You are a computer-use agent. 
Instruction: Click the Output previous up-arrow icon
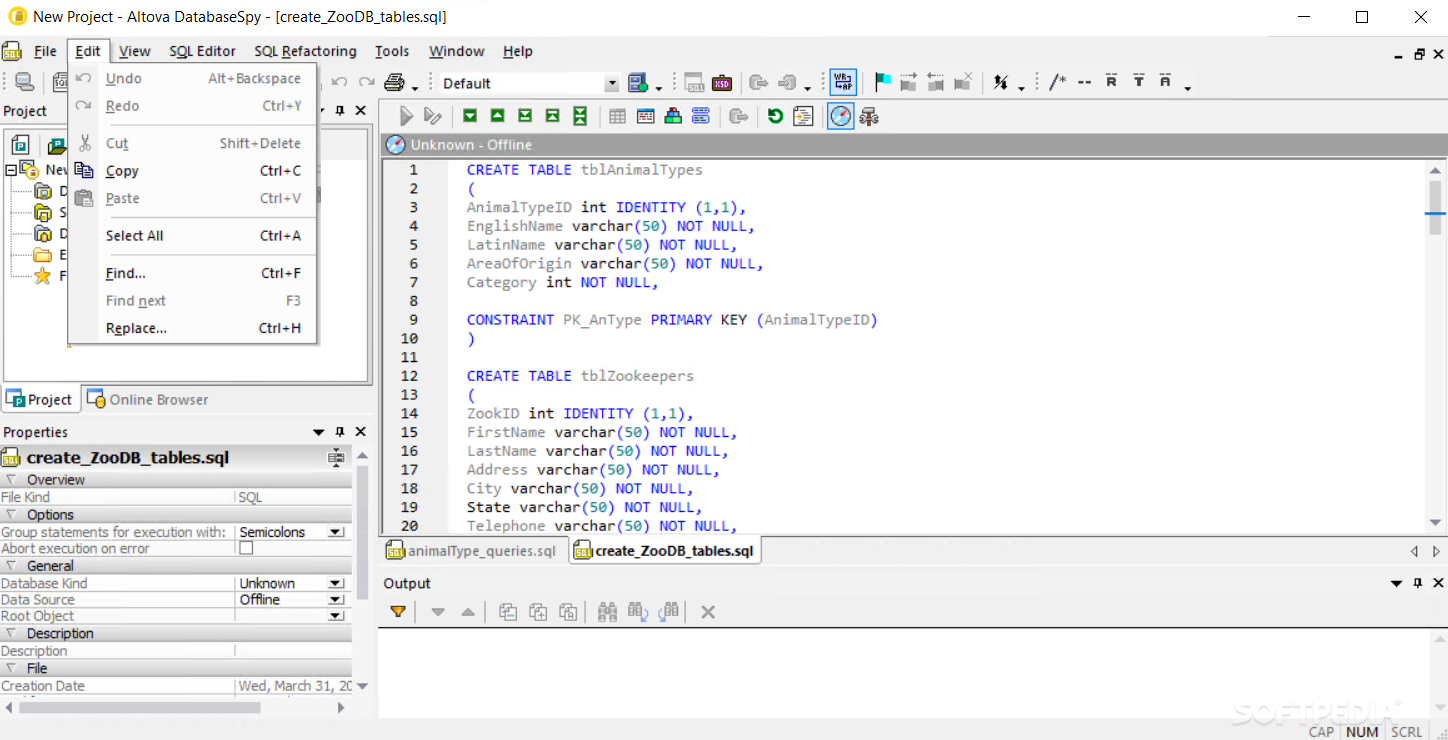coord(467,612)
